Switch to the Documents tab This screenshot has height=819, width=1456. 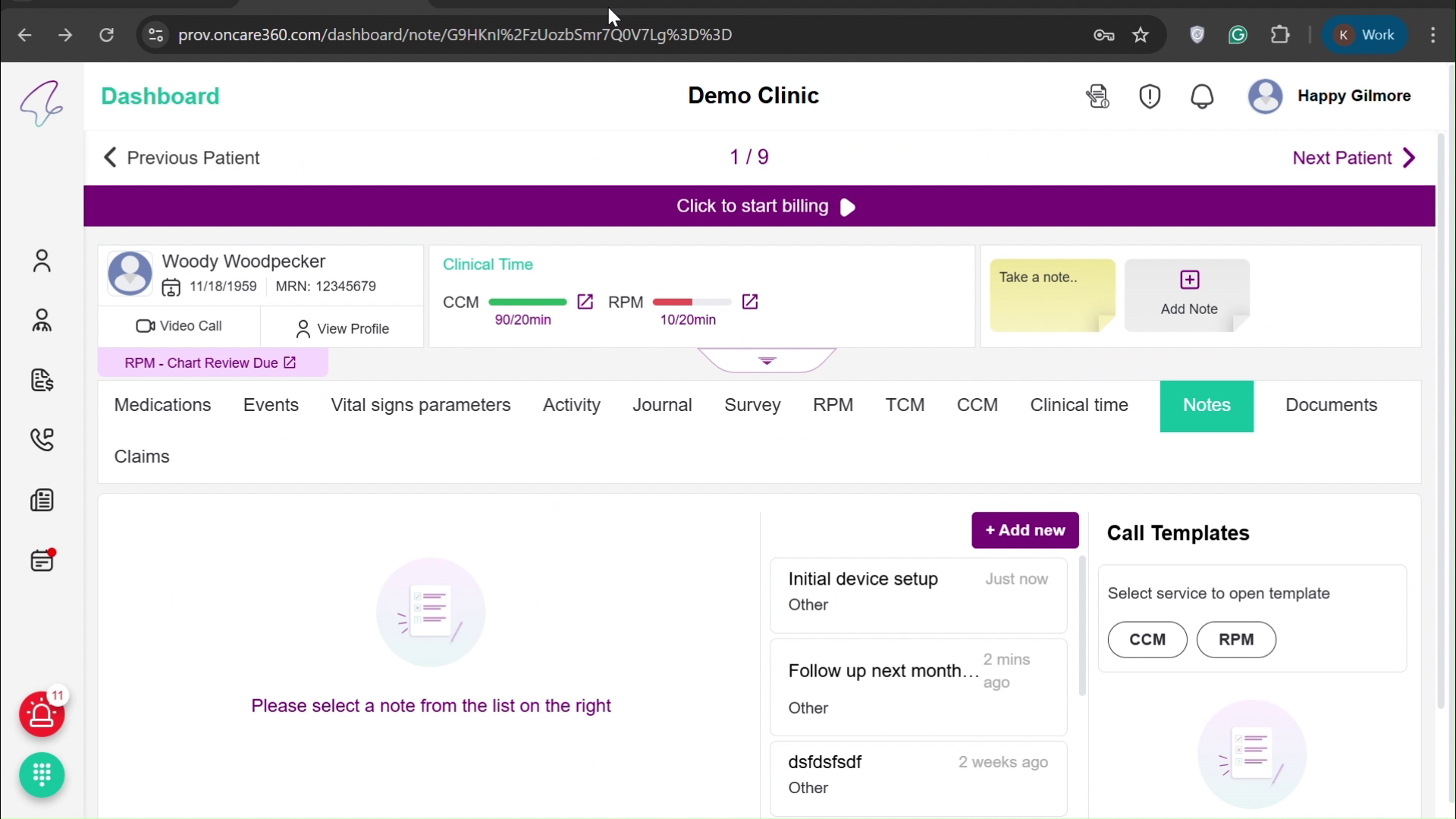coord(1331,406)
